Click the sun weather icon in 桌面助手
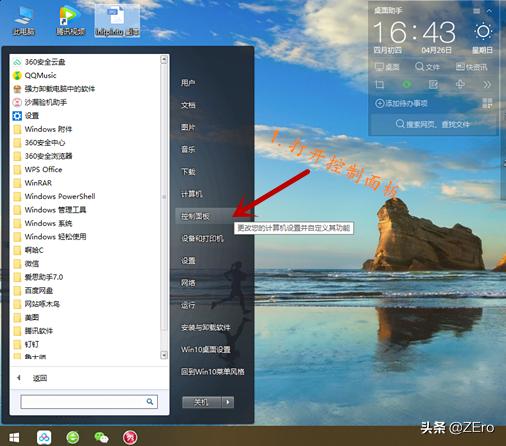This screenshot has width=506, height=446. (483, 32)
